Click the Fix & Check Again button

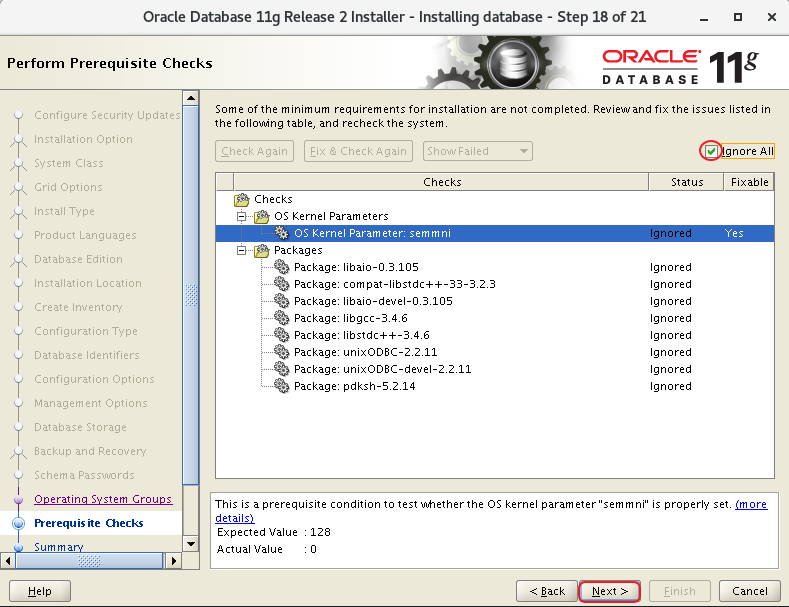pyautogui.click(x=358, y=151)
